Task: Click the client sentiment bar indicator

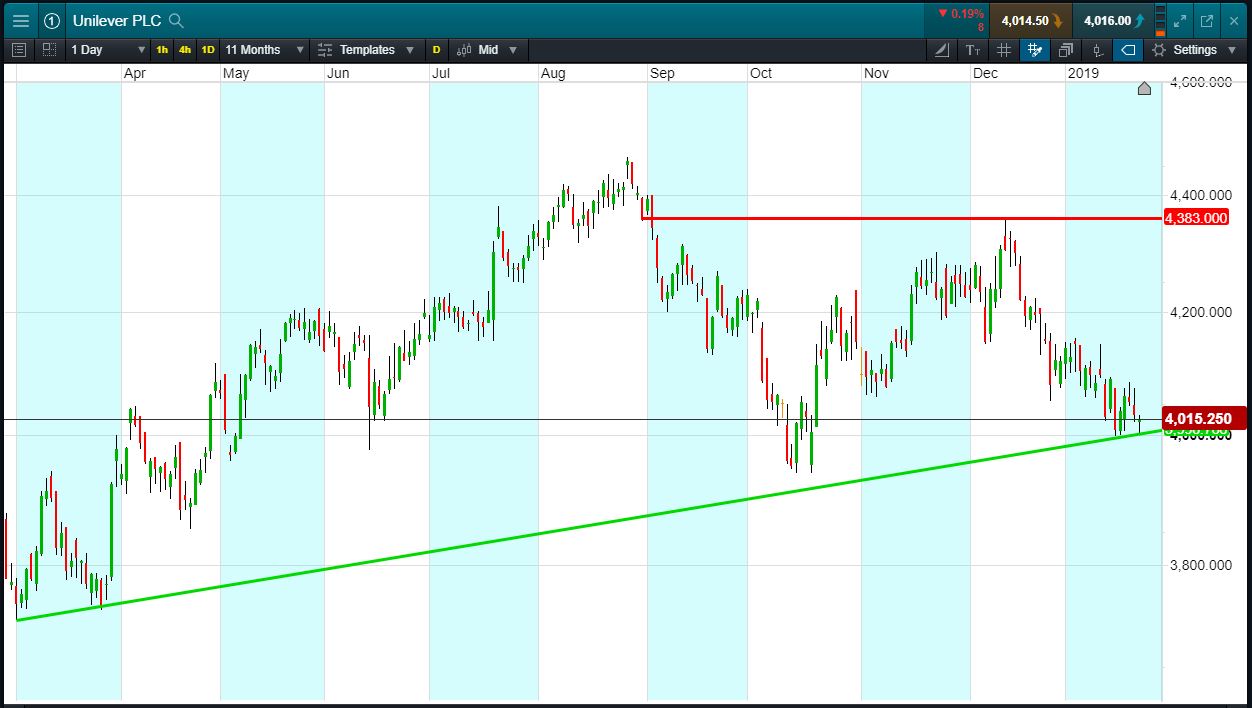Action: (x=1160, y=20)
